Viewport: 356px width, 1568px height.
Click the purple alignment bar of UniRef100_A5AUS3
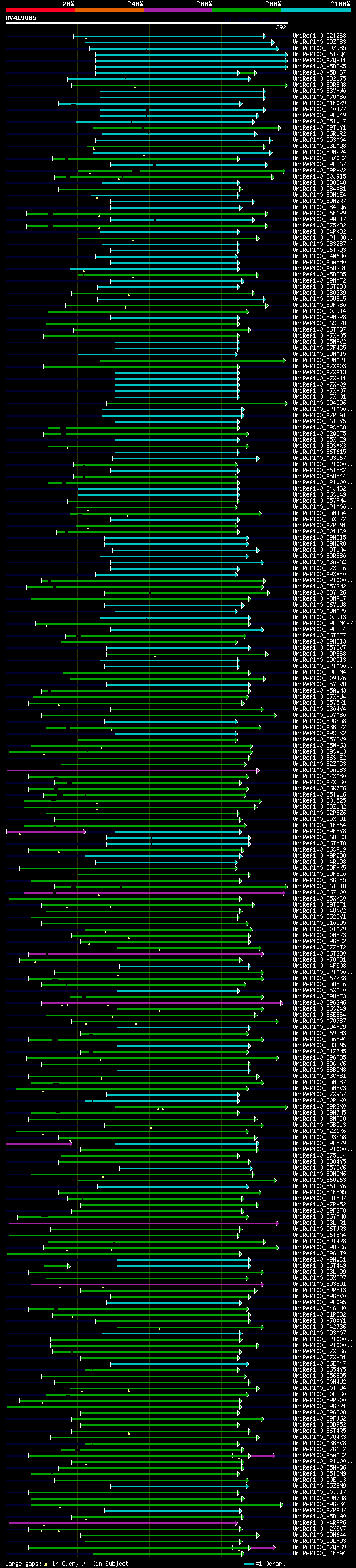click(x=132, y=770)
